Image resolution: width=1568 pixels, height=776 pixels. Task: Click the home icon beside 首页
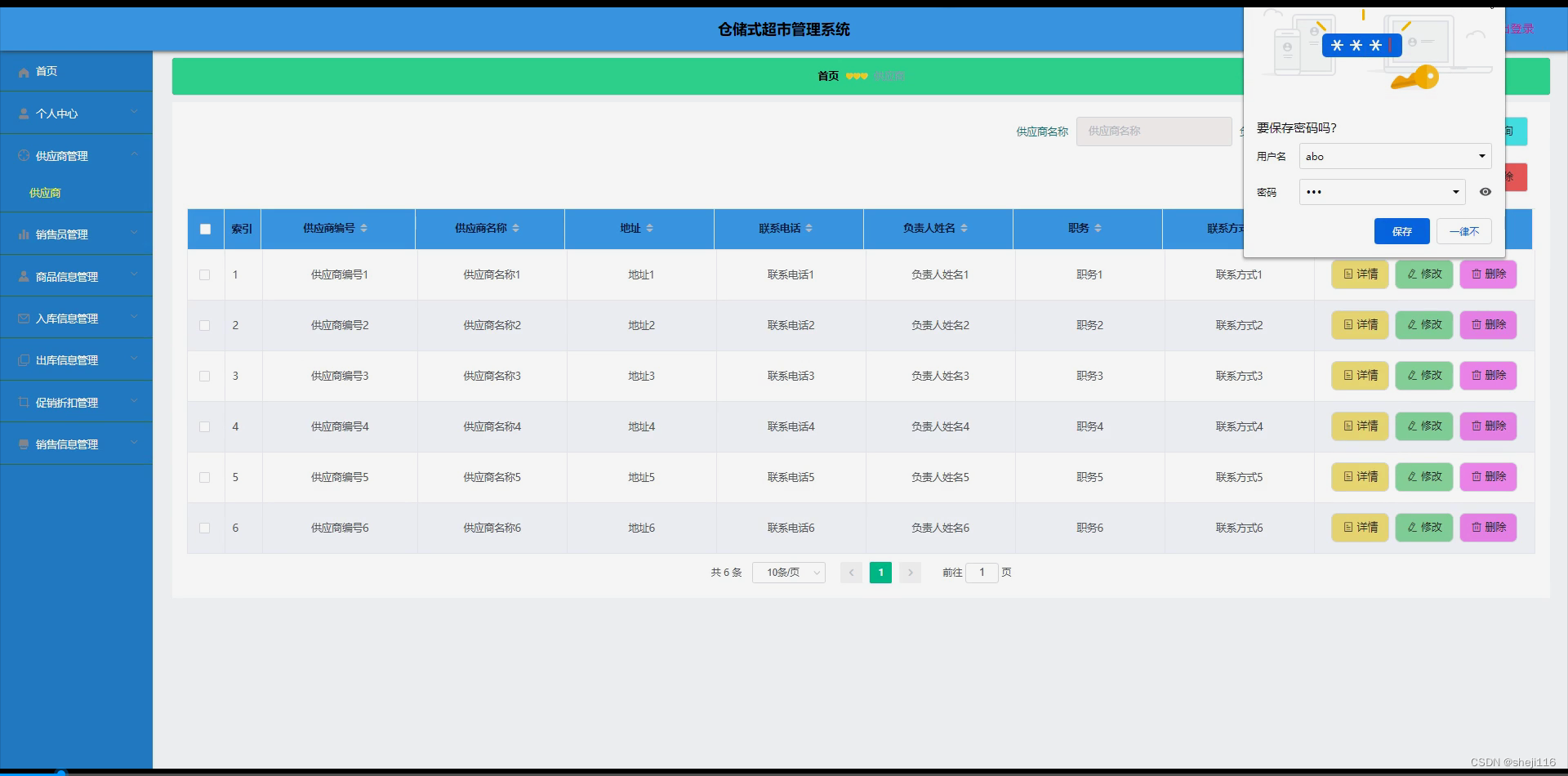coord(24,72)
